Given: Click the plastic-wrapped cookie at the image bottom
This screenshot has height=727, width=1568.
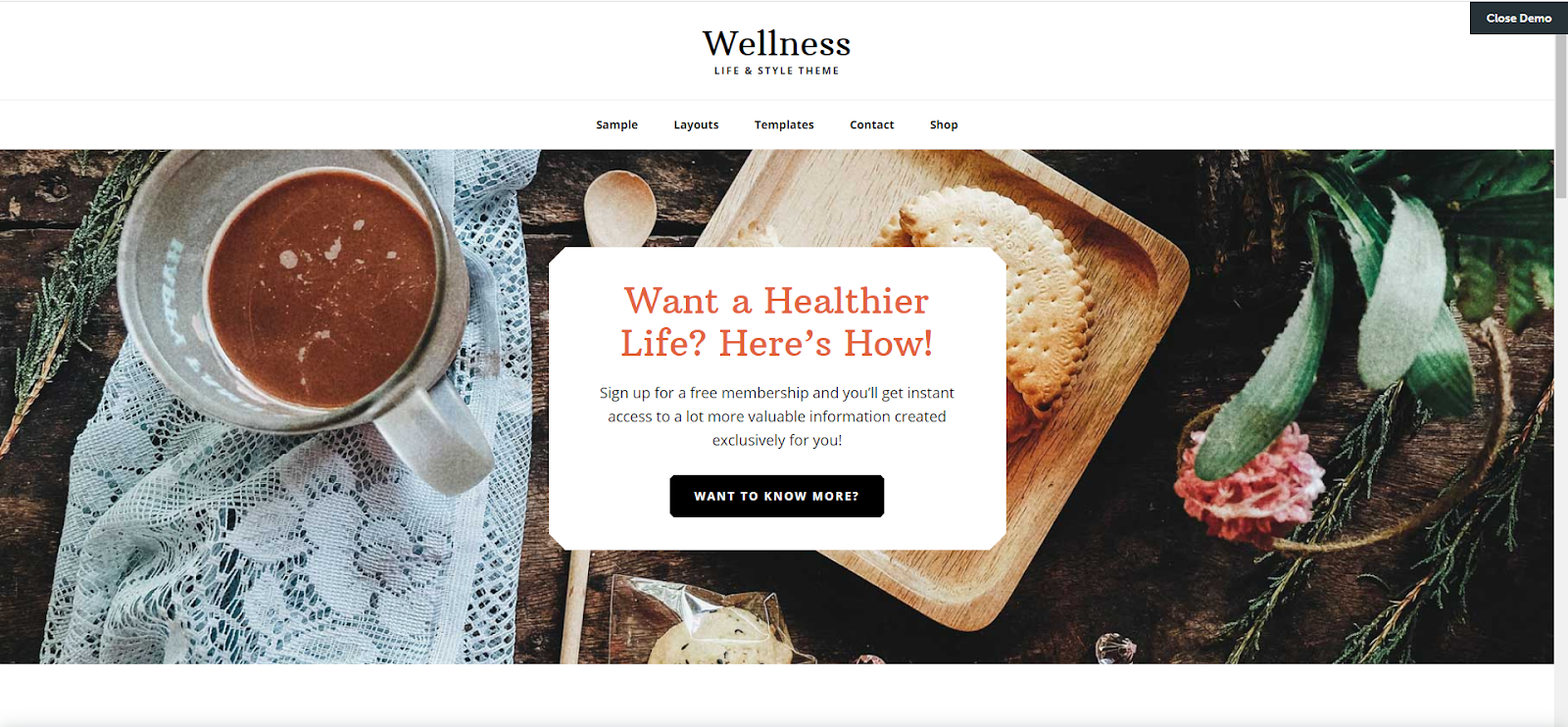Looking at the screenshot, I should (x=715, y=627).
